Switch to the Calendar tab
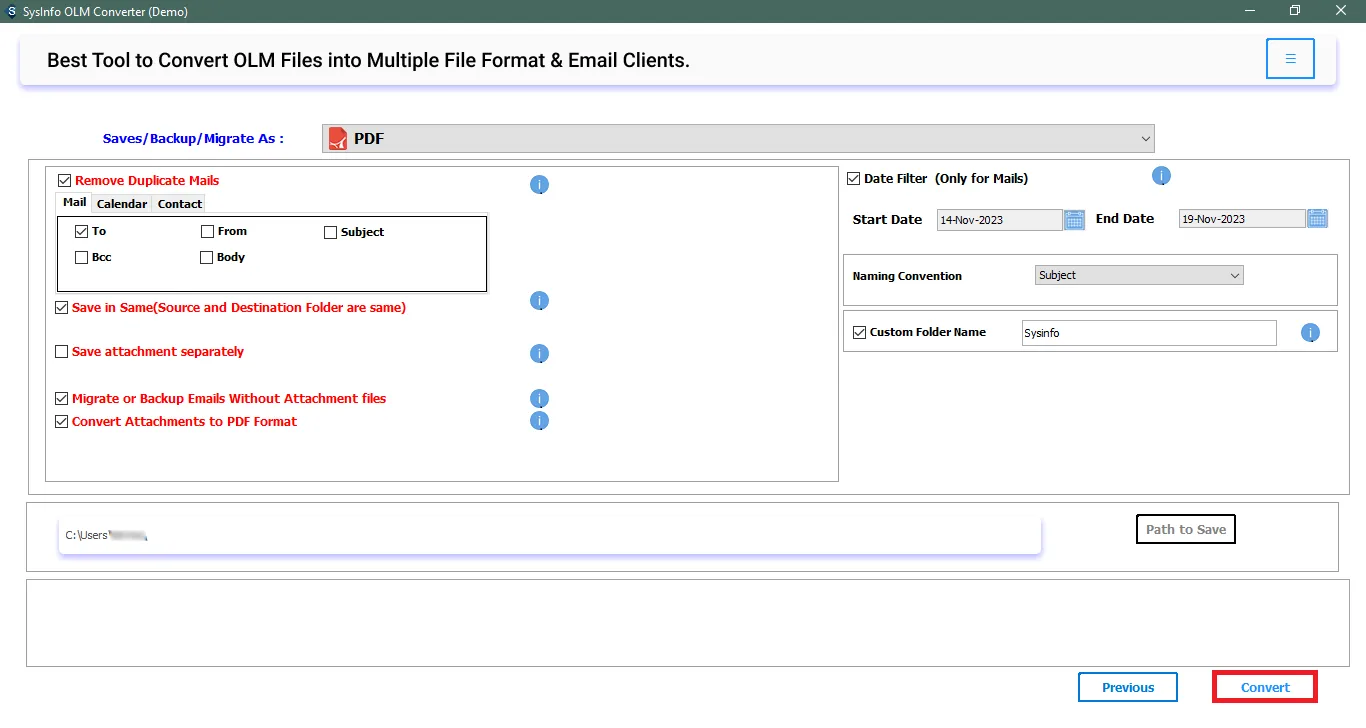This screenshot has height=728, width=1366. [122, 204]
